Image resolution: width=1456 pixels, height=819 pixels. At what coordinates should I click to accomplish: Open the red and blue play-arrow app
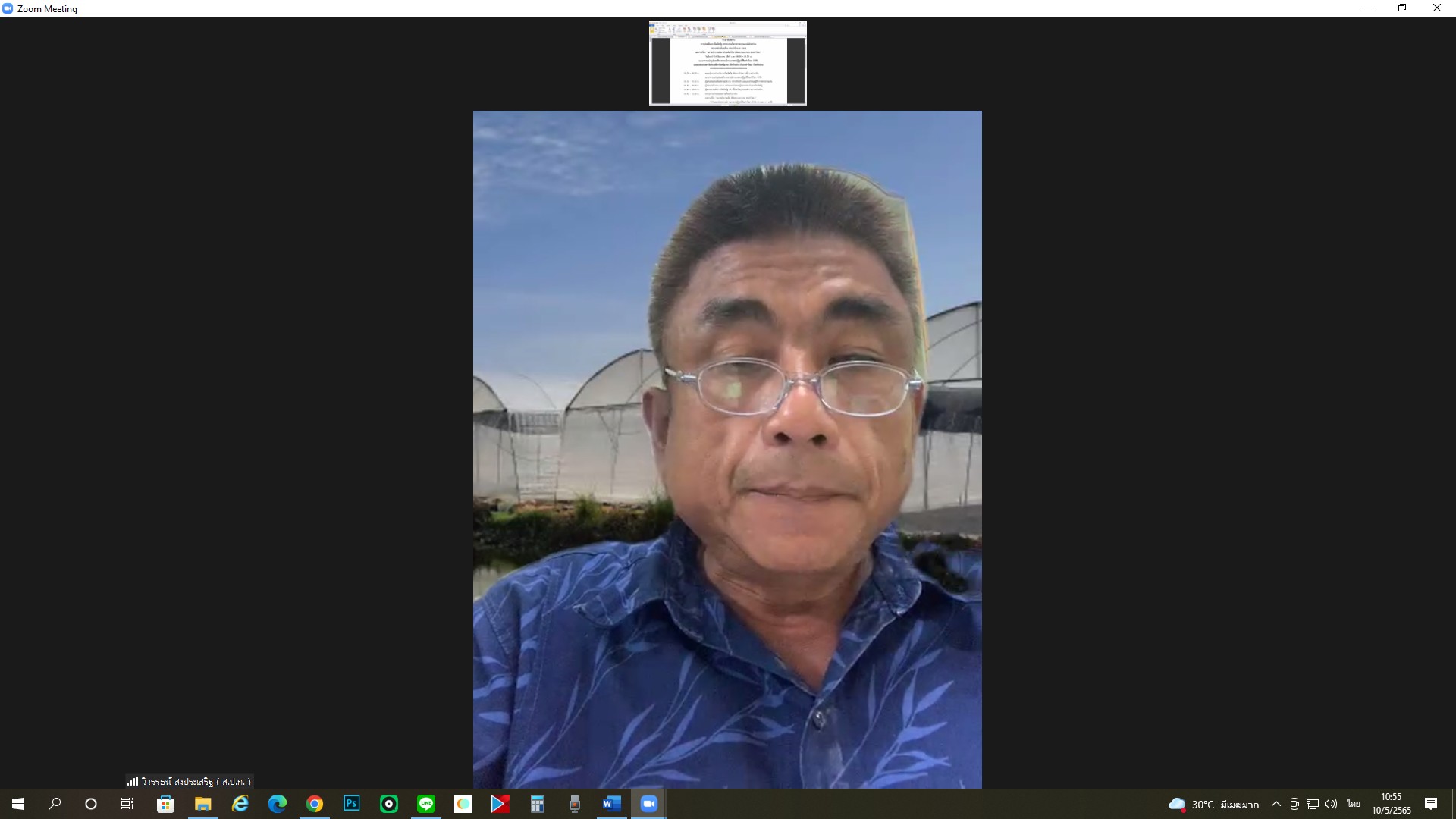pyautogui.click(x=500, y=804)
